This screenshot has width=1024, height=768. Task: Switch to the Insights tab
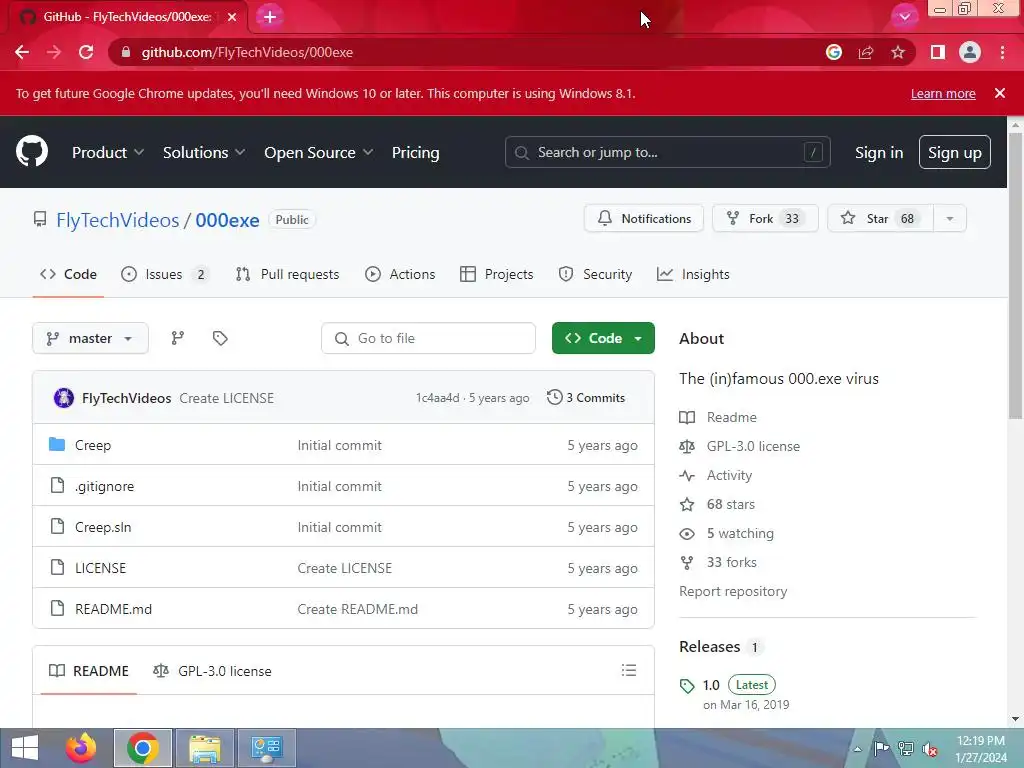pyautogui.click(x=693, y=274)
